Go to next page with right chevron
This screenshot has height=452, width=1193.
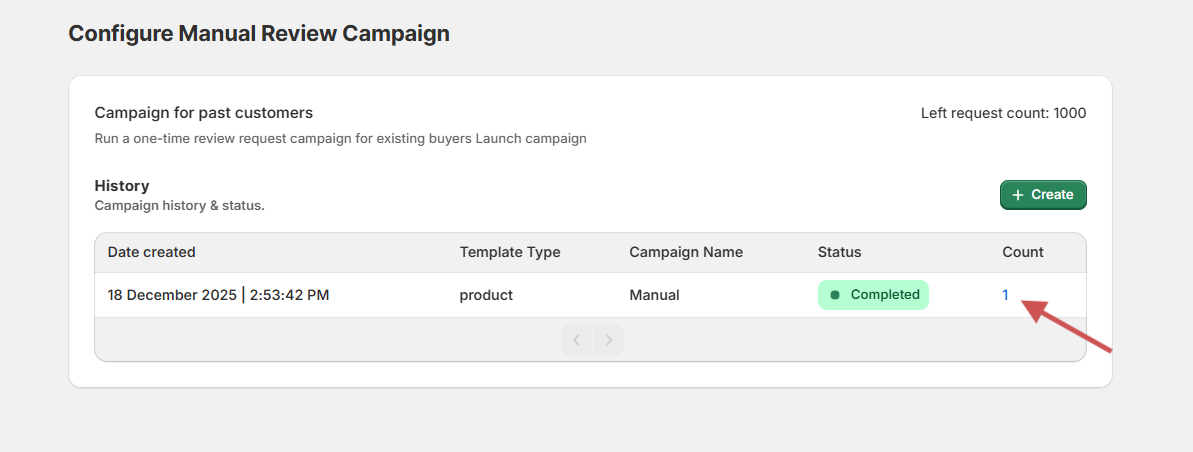(x=608, y=340)
